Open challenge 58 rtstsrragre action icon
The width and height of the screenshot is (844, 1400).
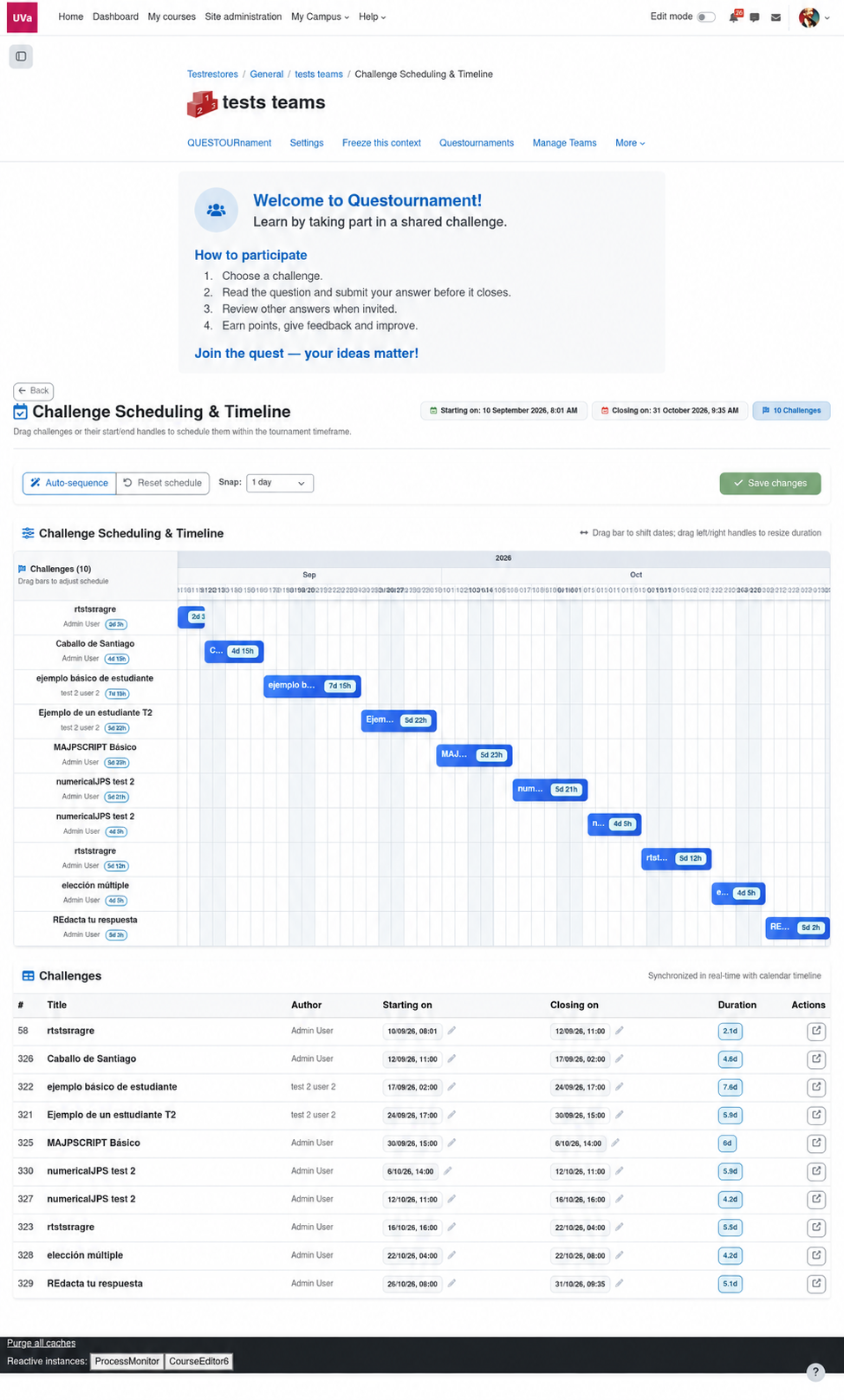coord(816,1031)
